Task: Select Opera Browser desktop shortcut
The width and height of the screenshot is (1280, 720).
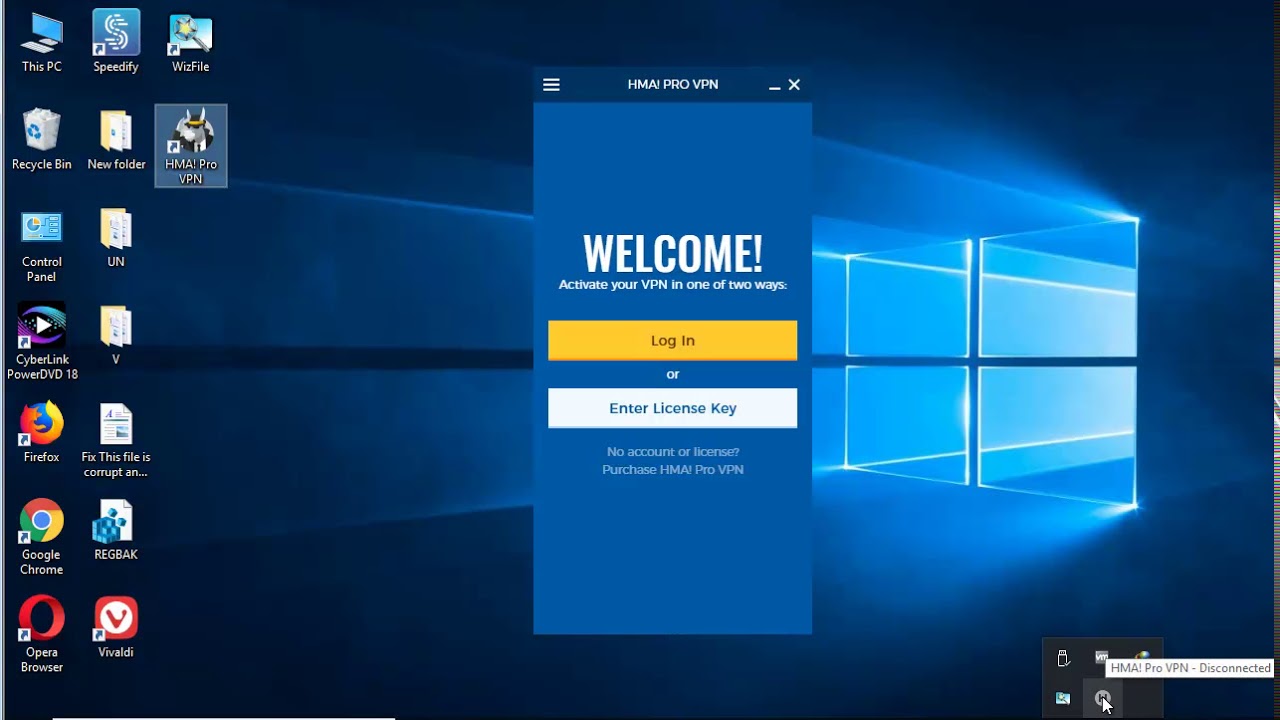Action: [41, 634]
